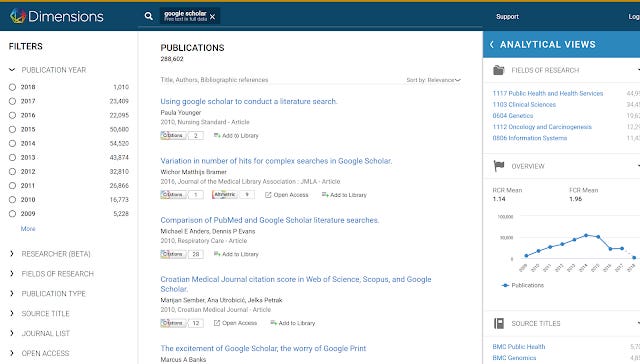Open the Sort by Relevance dropdown

(x=433, y=80)
